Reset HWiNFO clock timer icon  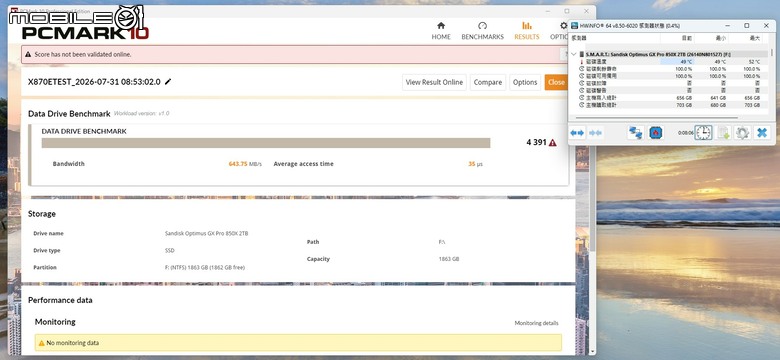[703, 133]
